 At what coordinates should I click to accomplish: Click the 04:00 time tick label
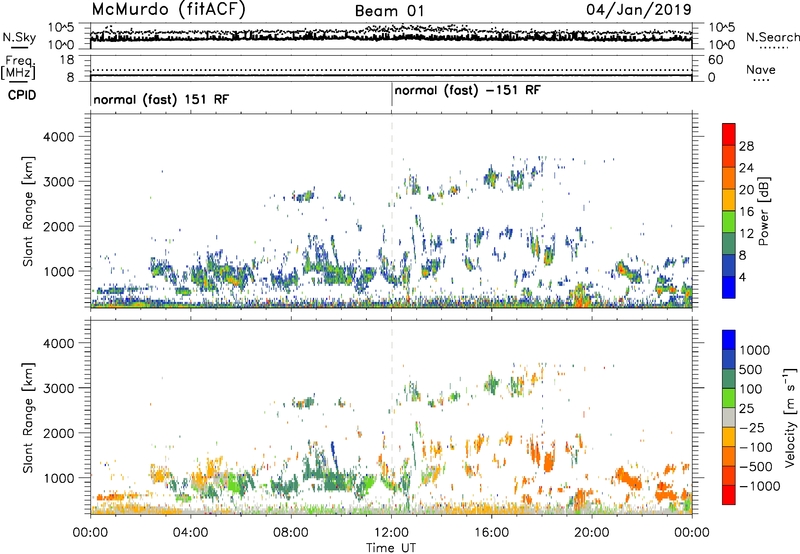coord(190,533)
